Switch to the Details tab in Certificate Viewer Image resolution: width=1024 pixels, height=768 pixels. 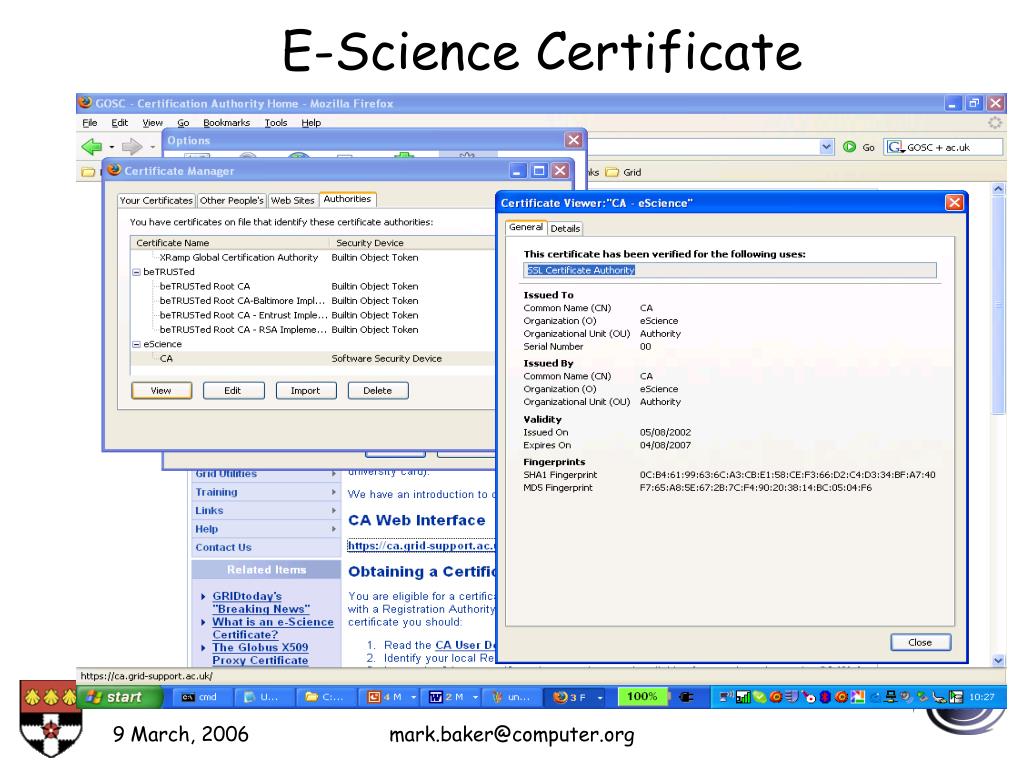565,229
